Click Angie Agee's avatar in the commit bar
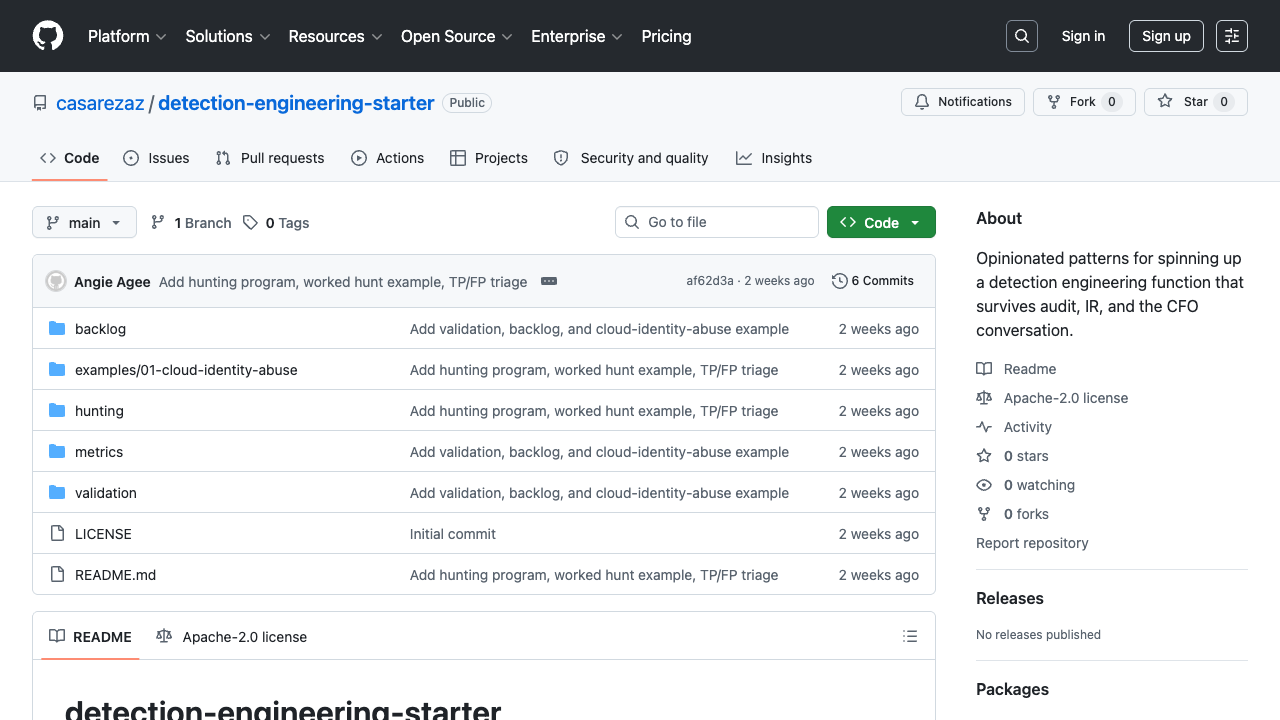 (x=56, y=281)
